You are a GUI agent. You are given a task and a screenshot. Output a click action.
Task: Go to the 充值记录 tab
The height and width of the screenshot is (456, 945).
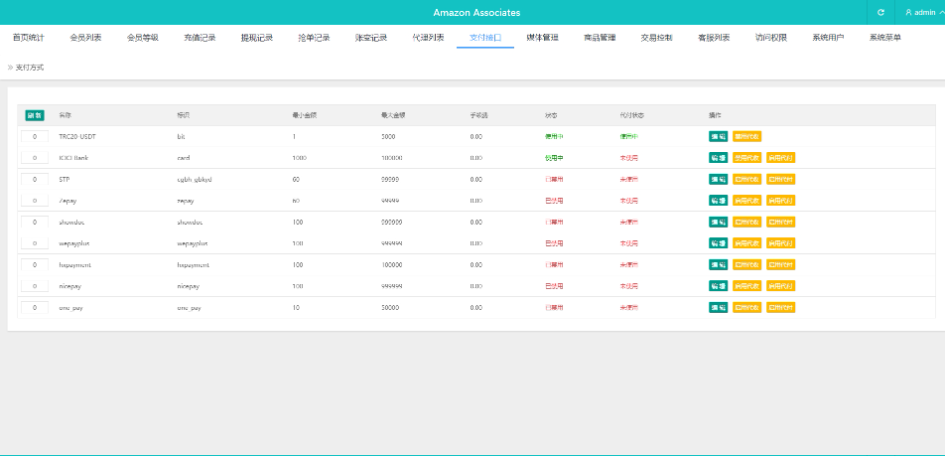199,37
